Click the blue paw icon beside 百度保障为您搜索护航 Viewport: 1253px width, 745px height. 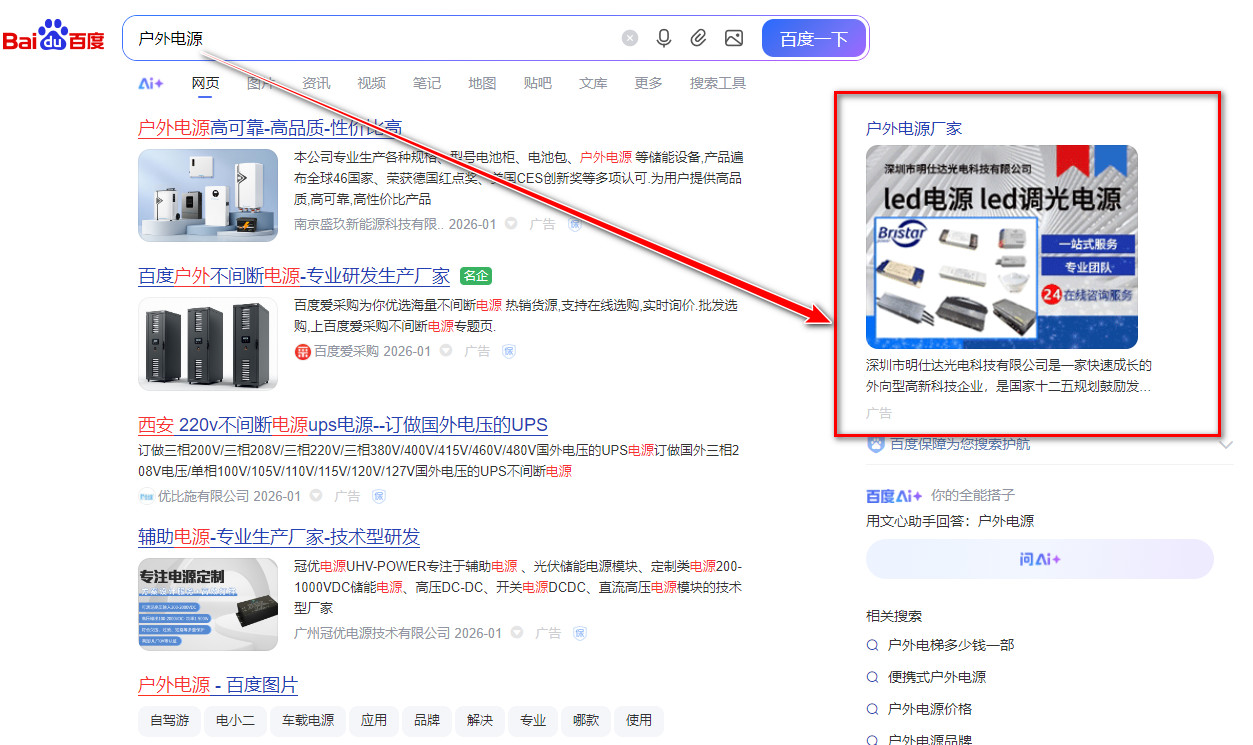[x=875, y=443]
